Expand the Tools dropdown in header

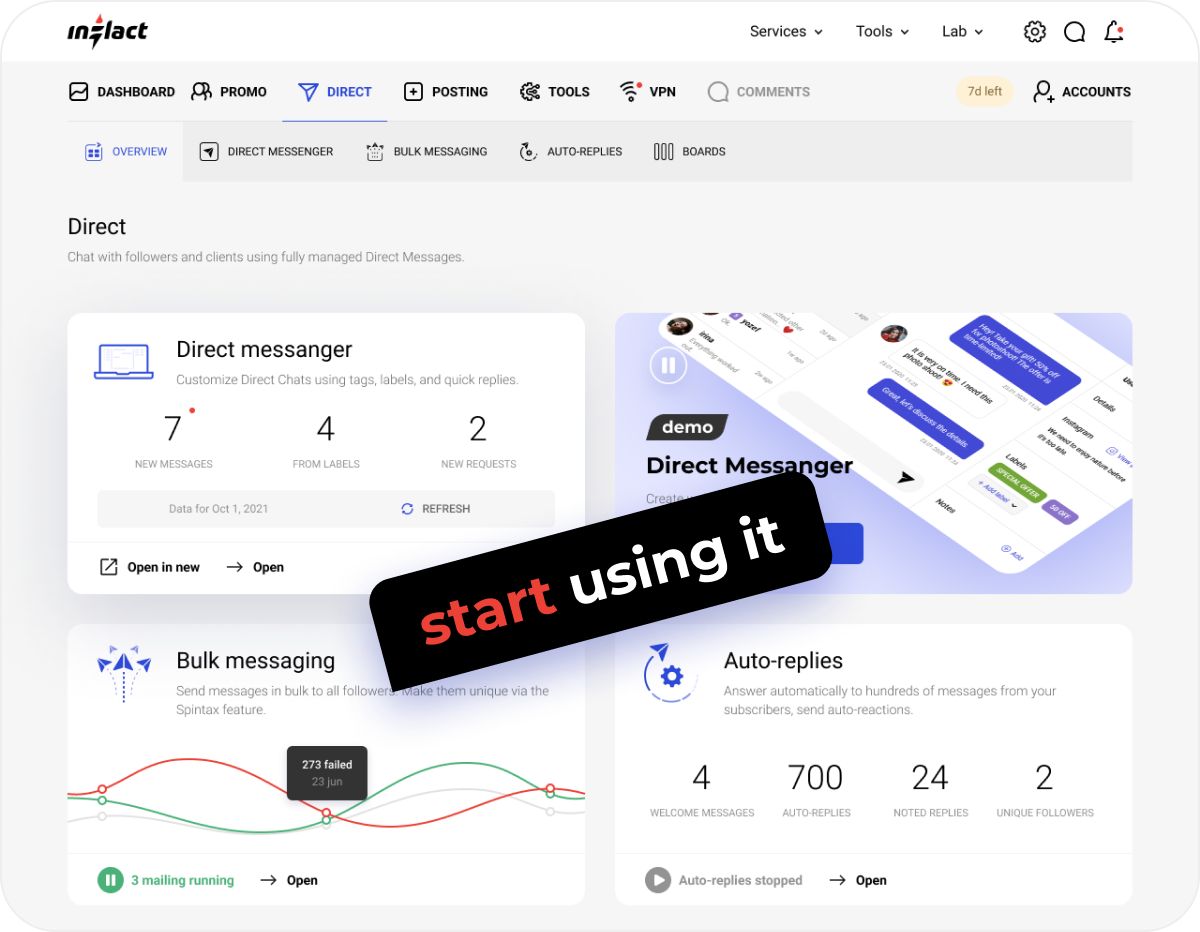(x=882, y=31)
